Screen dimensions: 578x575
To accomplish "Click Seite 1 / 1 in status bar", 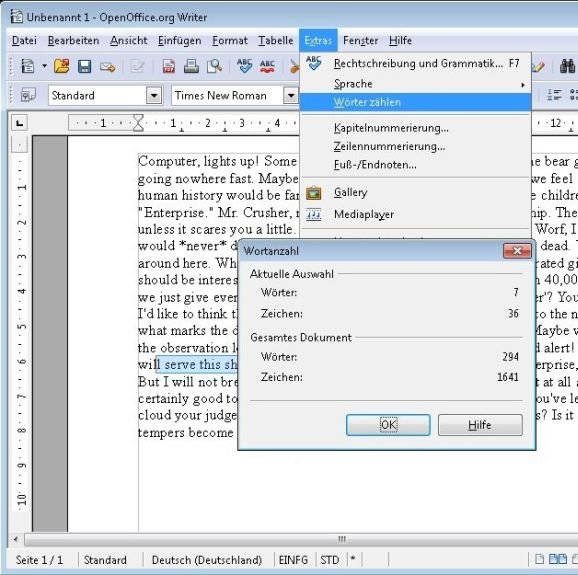I will click(x=39, y=560).
